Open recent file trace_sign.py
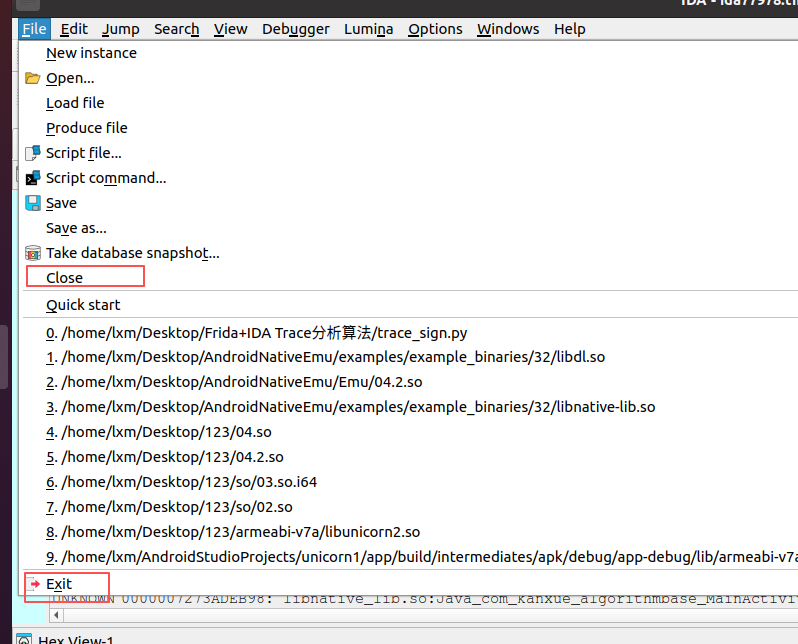 coord(410,333)
